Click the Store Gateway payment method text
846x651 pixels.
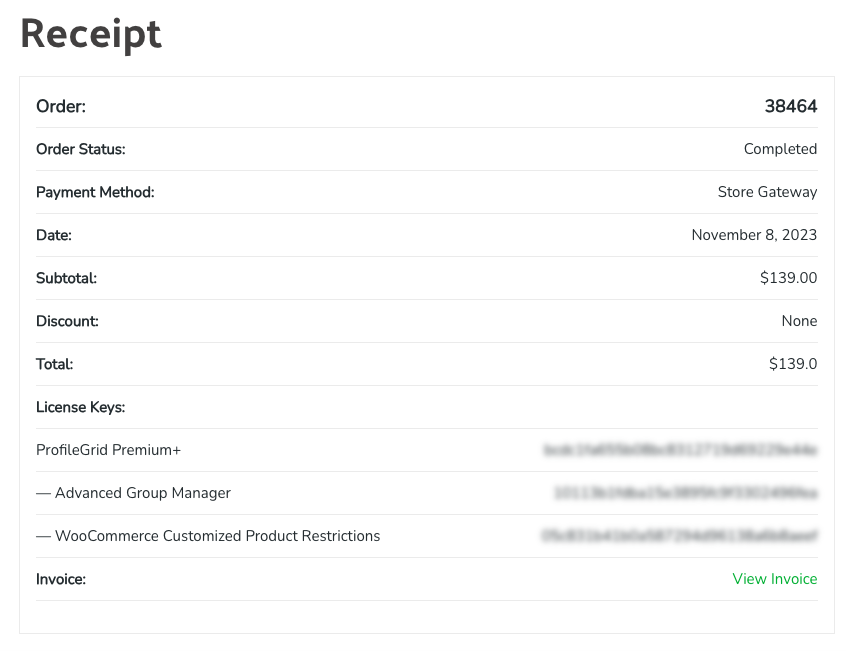767,192
